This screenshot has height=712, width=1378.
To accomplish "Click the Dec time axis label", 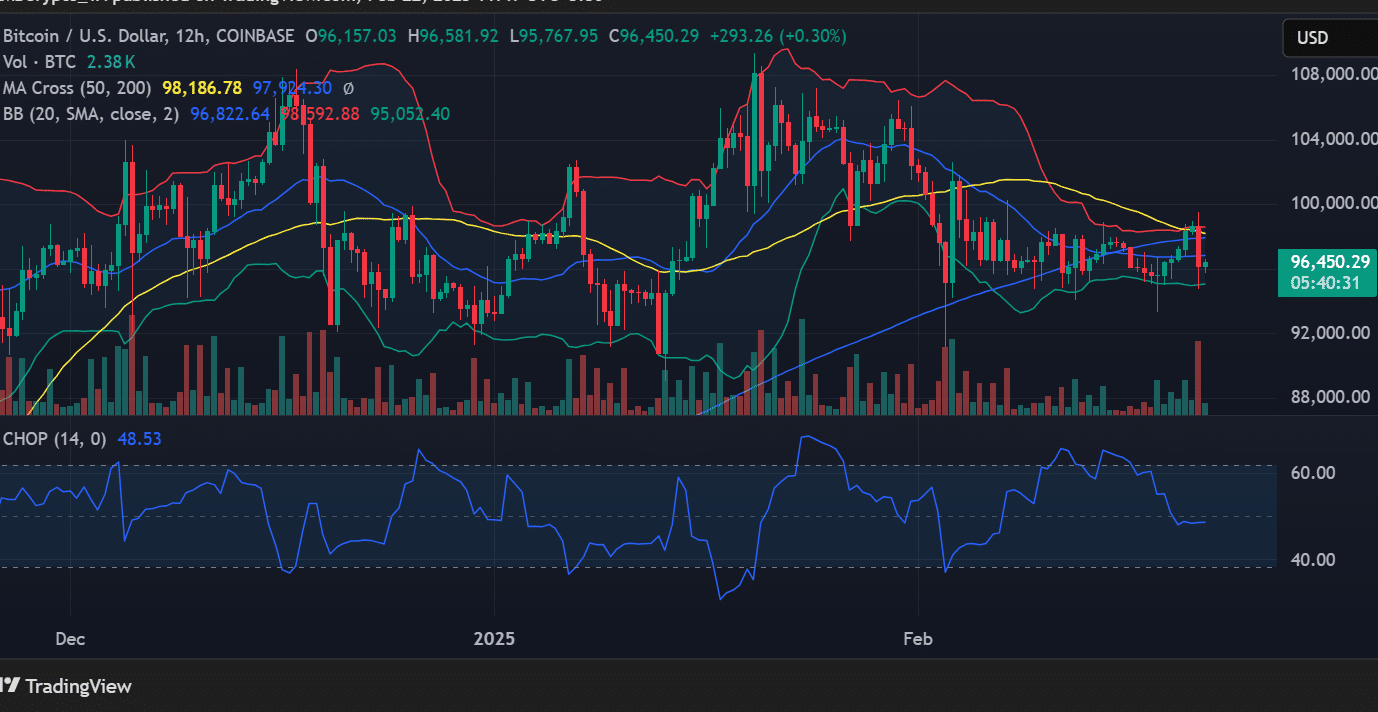I will (x=71, y=638).
